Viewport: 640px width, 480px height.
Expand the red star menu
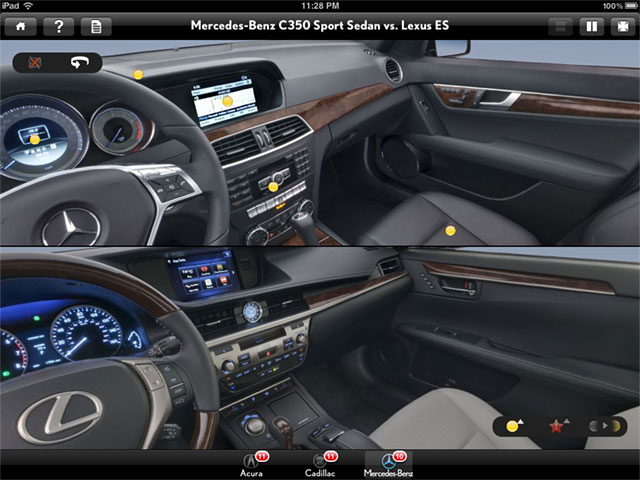tap(558, 425)
